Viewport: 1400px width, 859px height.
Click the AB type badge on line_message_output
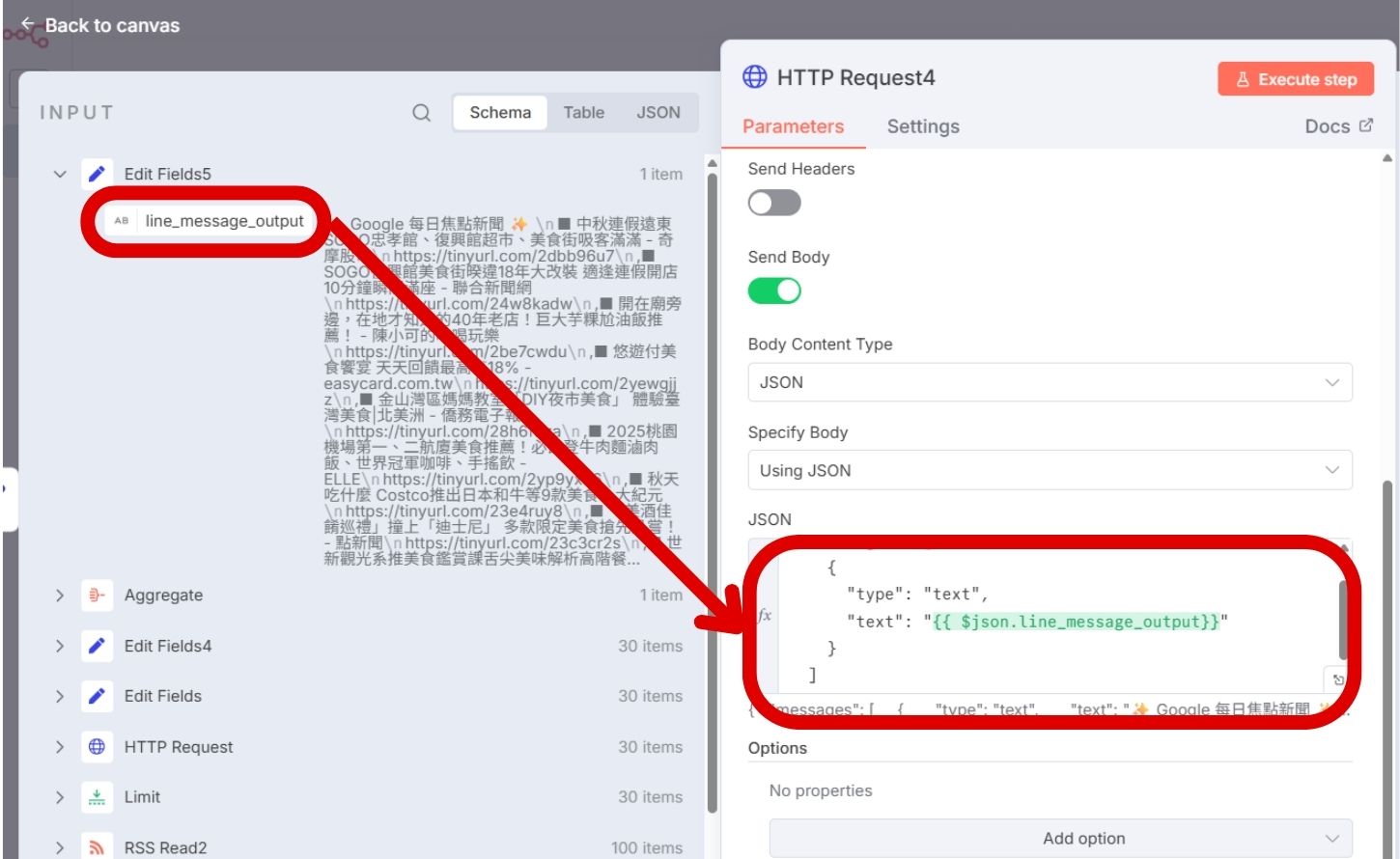click(120, 221)
